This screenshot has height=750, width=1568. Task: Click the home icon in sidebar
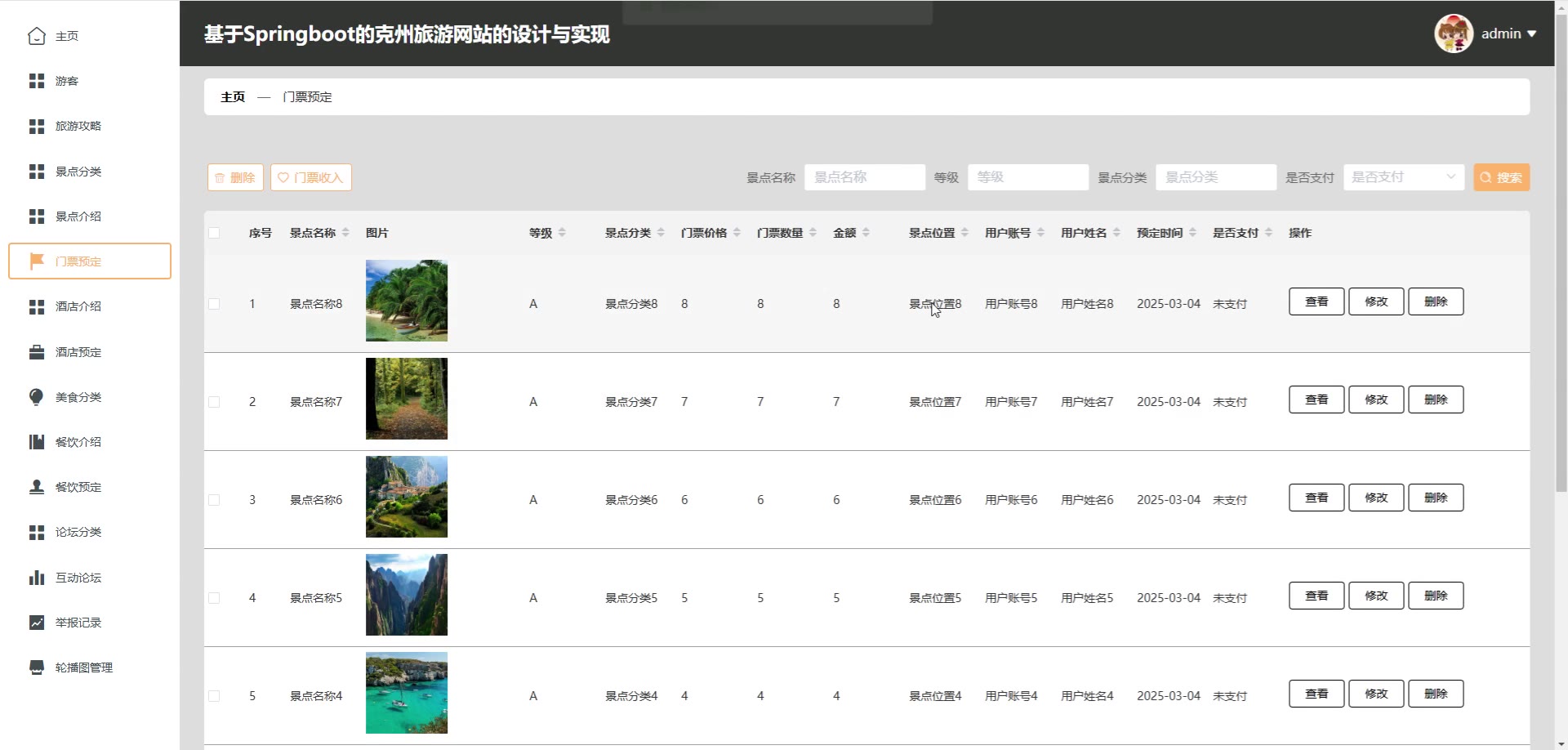coord(37,36)
